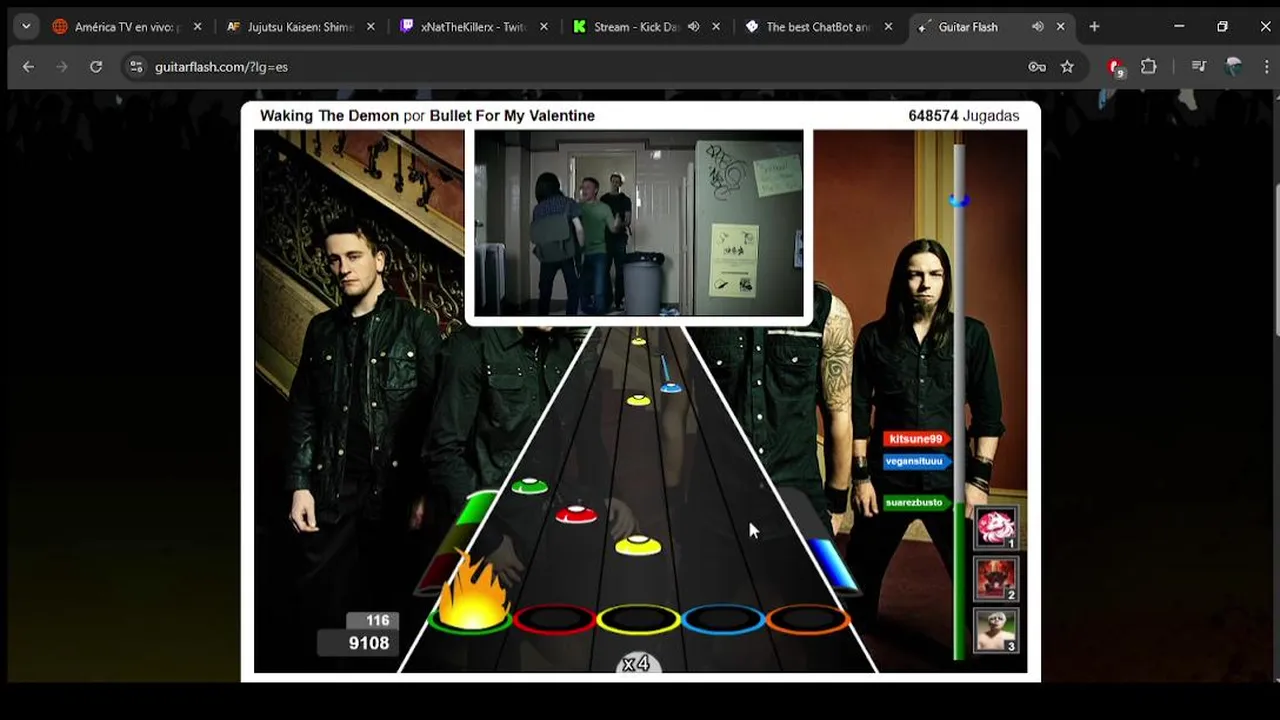Screen dimensions: 1280x720
Task: Click the Bullet For My Valentine artist name
Action: (x=512, y=116)
